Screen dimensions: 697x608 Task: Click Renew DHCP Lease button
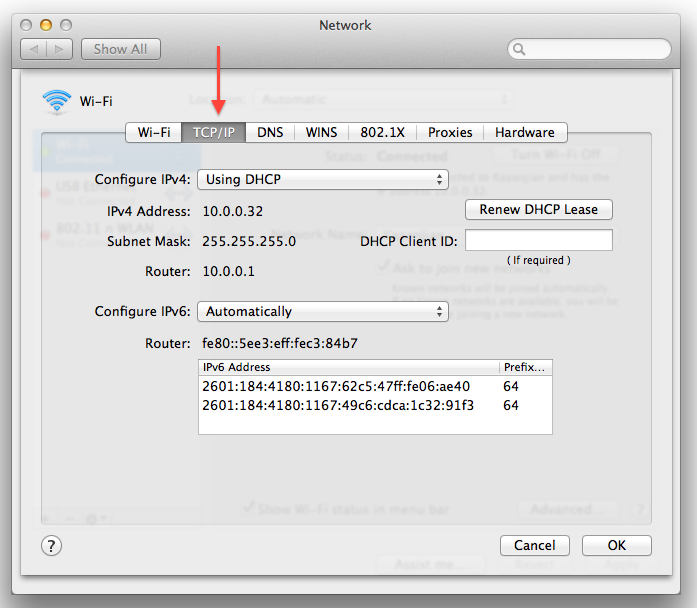pyautogui.click(x=539, y=209)
